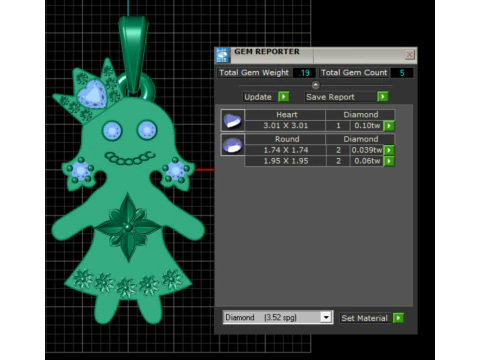Click the 1.74 X 1.74 size cell
This screenshot has height=360, width=480.
point(285,150)
